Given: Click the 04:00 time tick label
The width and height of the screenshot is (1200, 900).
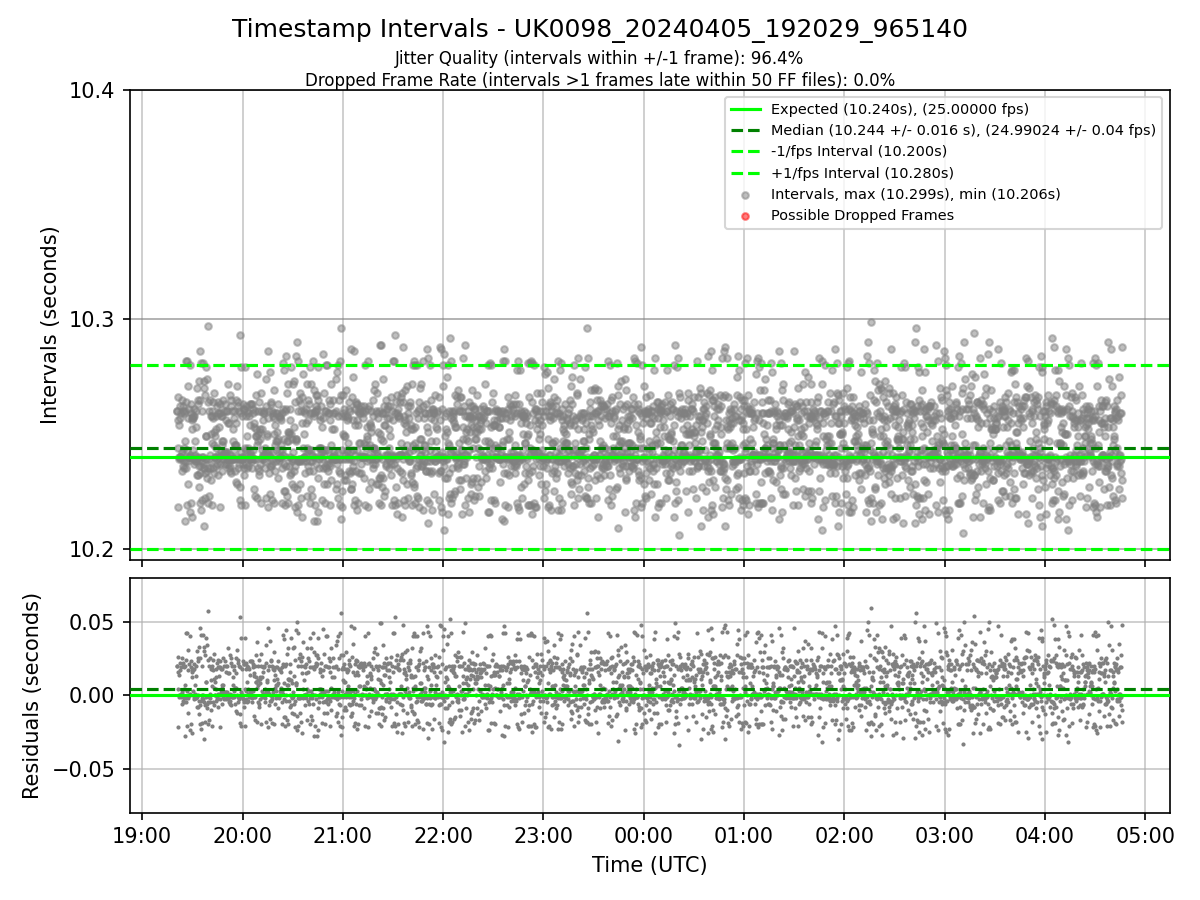Looking at the screenshot, I should click(1044, 835).
